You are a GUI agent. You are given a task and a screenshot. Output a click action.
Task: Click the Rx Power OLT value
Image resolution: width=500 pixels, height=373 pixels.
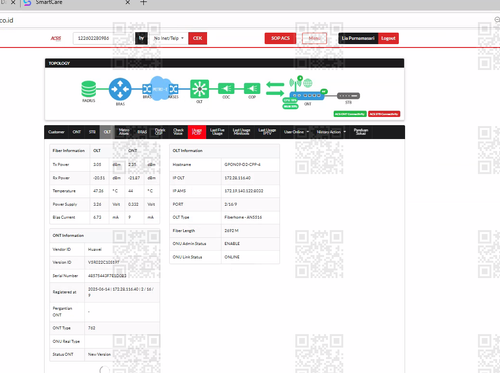tap(99, 178)
